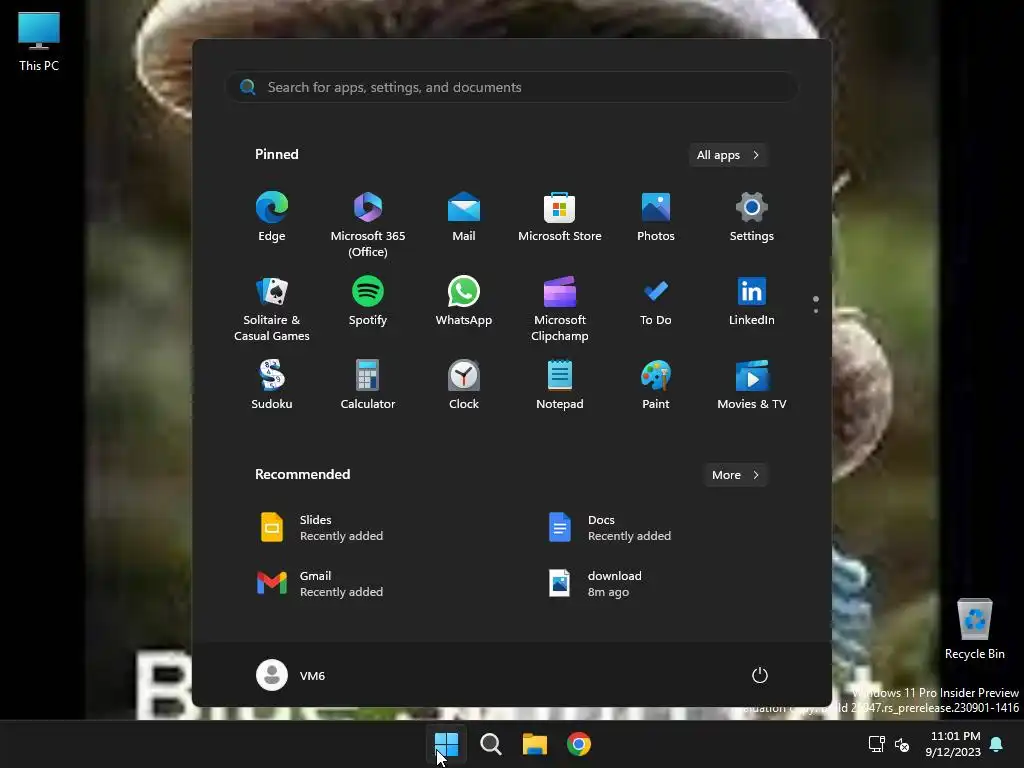Open notifications bell icon
The width and height of the screenshot is (1024, 768).
pos(997,744)
